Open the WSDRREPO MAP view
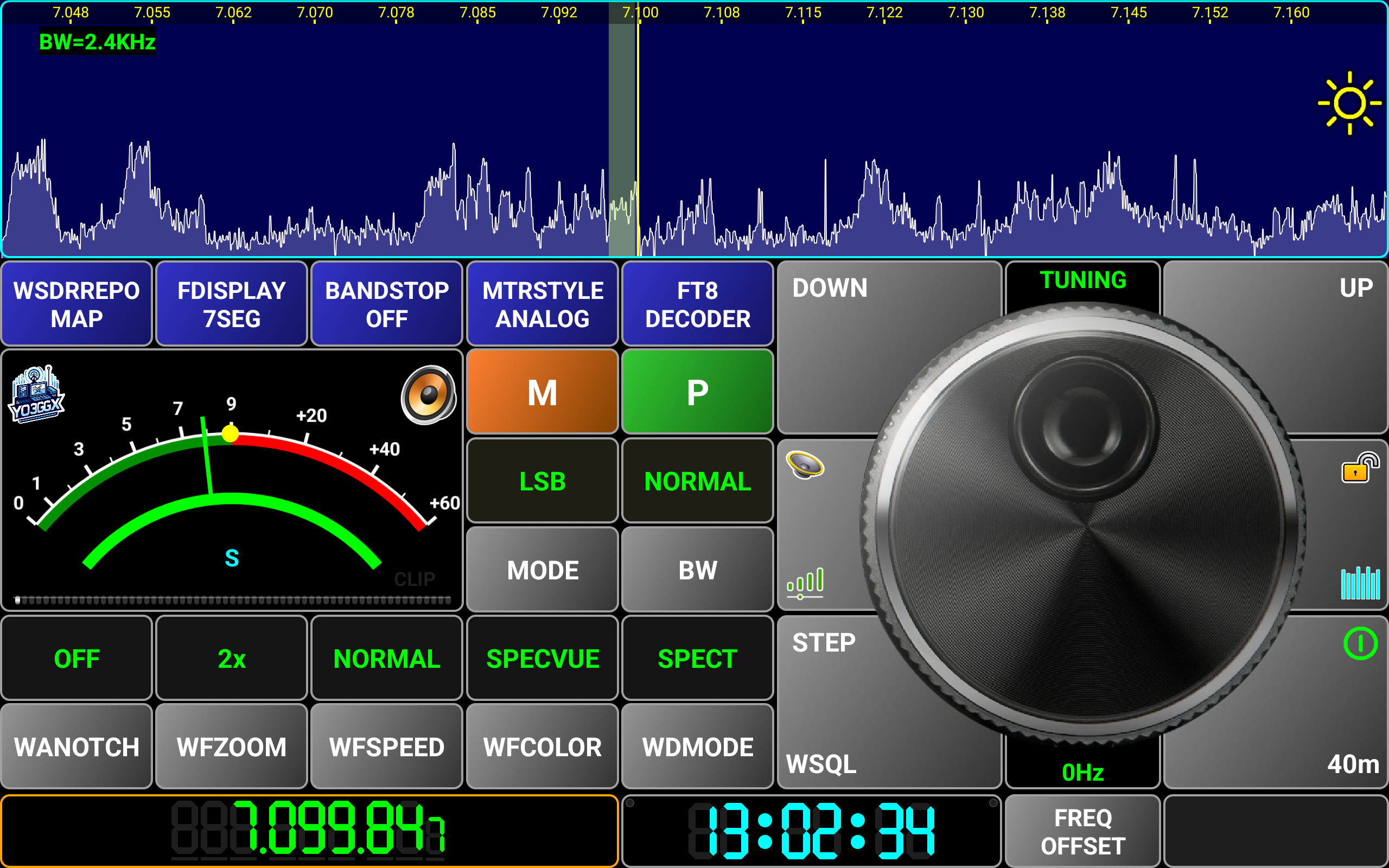This screenshot has width=1389, height=868. coord(77,304)
